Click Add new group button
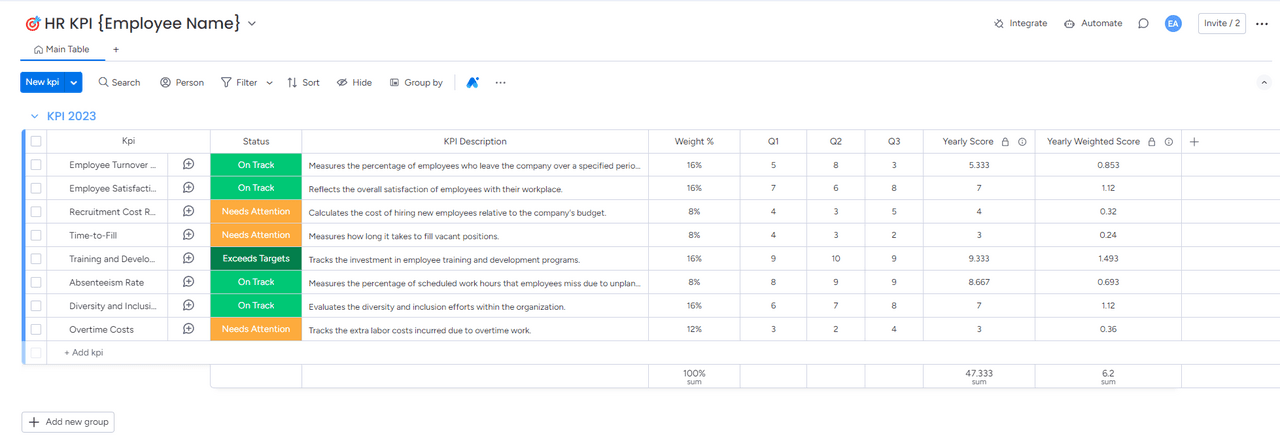Image resolution: width=1280 pixels, height=447 pixels. [x=68, y=423]
